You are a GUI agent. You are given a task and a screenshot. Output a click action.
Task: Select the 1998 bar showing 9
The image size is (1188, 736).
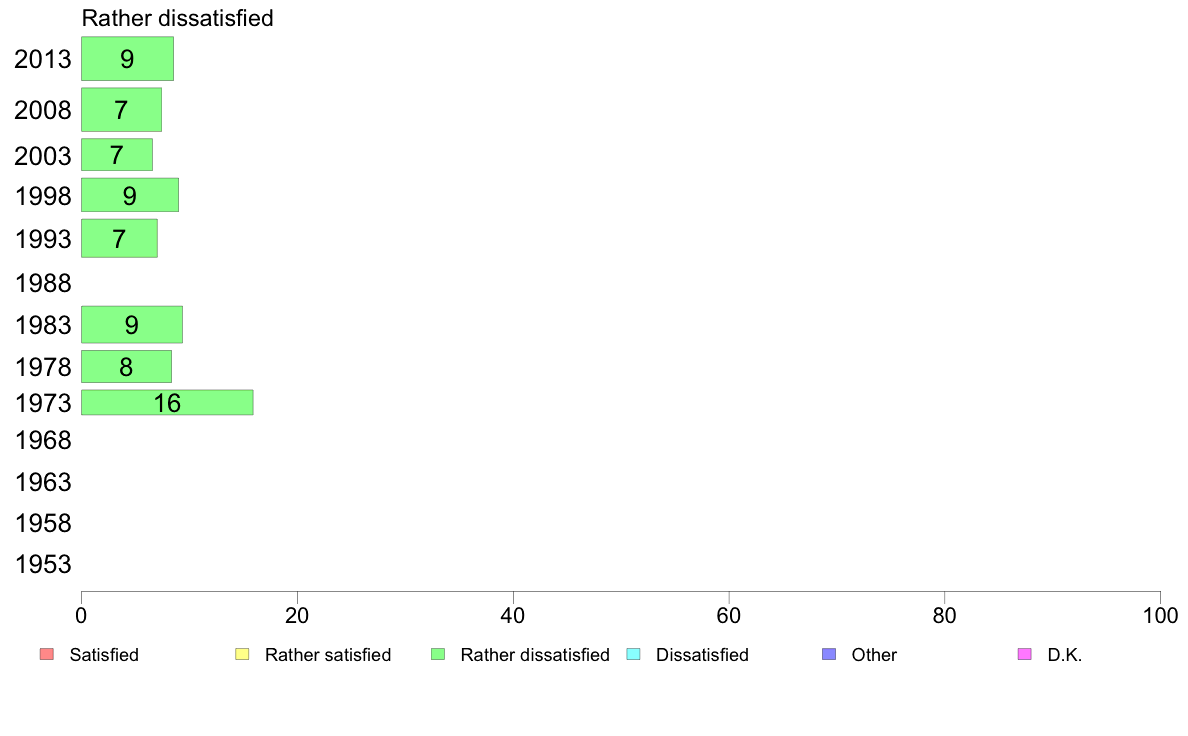tap(130, 195)
